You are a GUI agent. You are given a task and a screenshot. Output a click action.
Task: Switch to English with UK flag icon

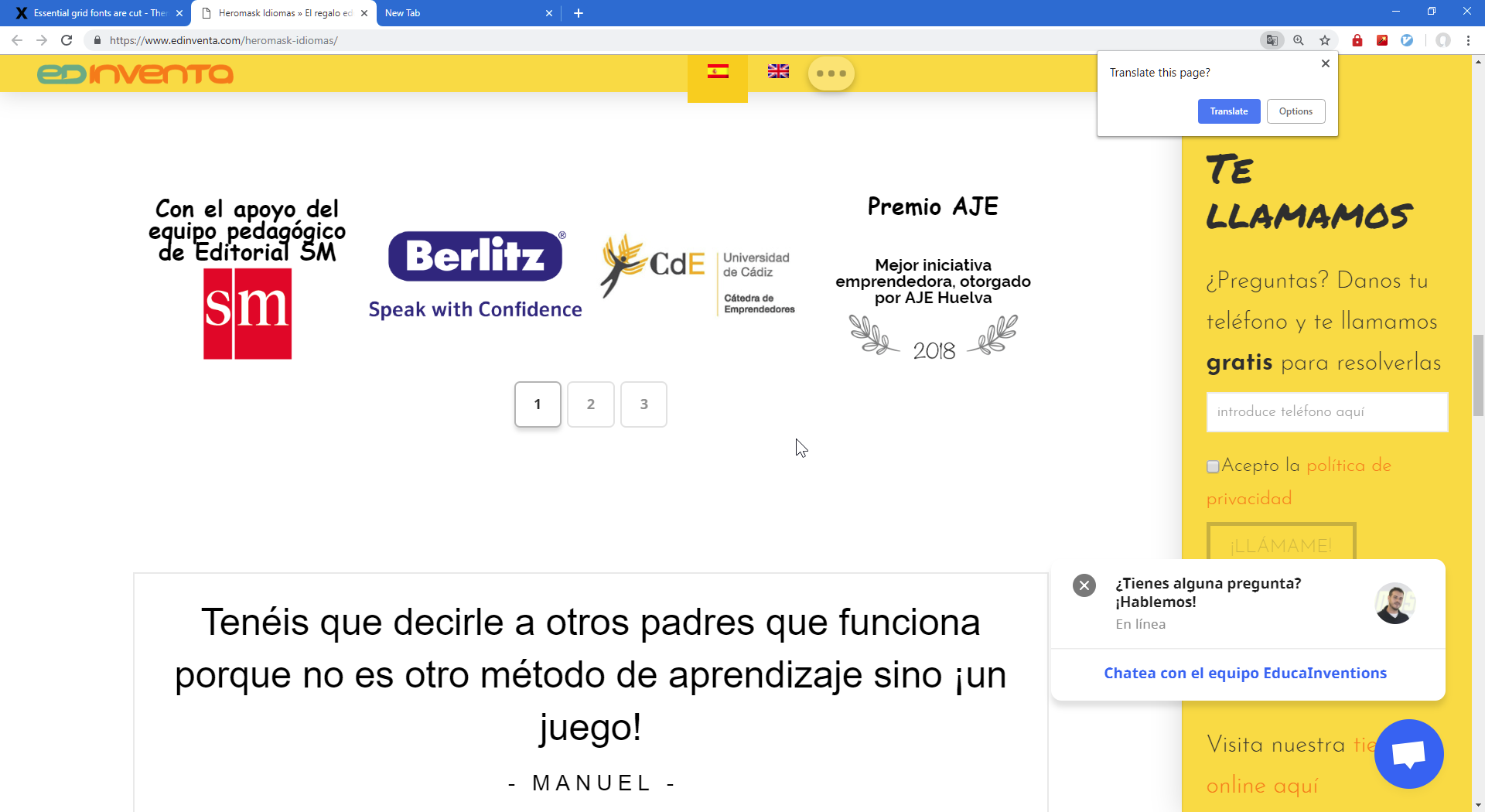pyautogui.click(x=778, y=72)
